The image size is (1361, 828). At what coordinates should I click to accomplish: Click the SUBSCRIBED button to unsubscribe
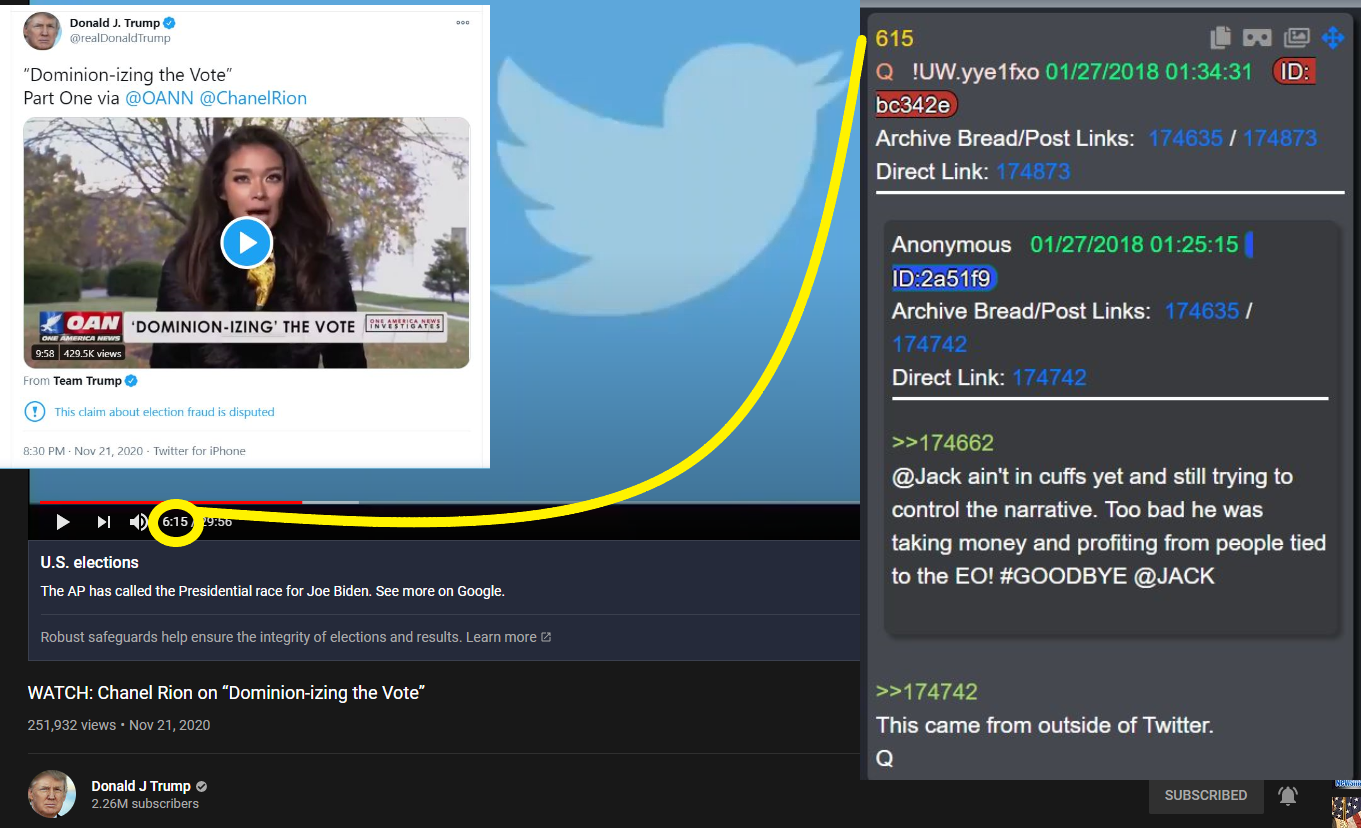[x=1205, y=796]
